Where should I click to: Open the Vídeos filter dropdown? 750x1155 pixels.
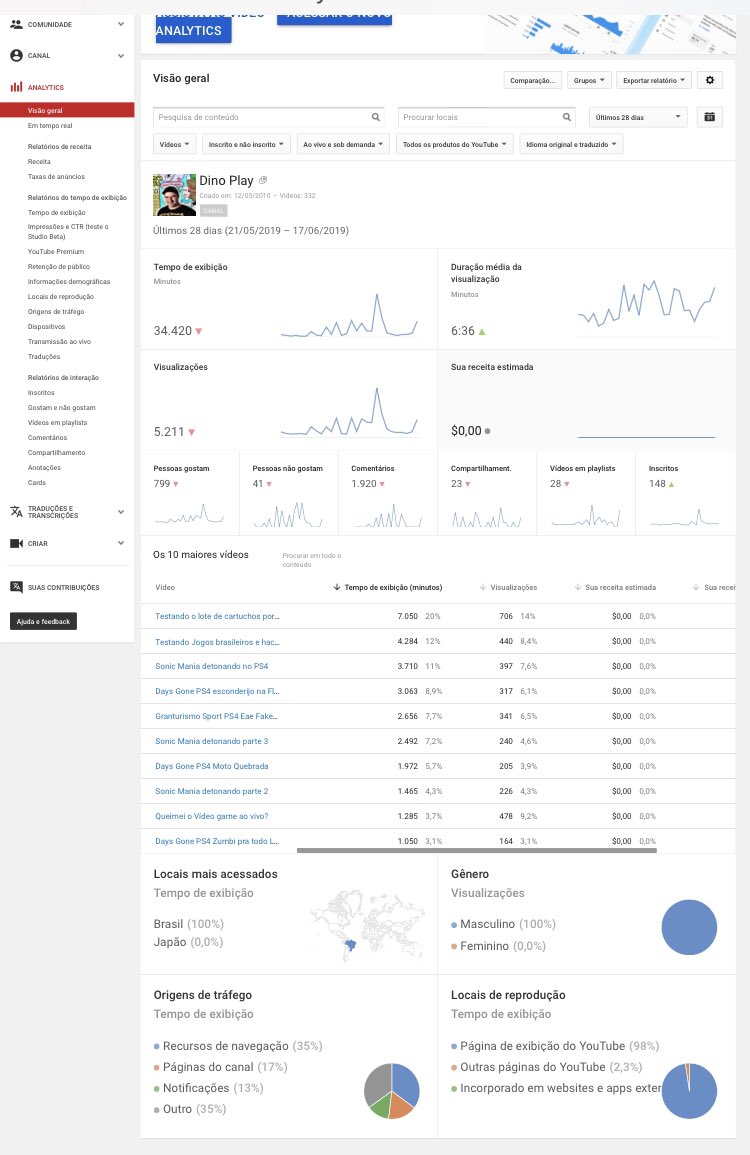click(175, 144)
